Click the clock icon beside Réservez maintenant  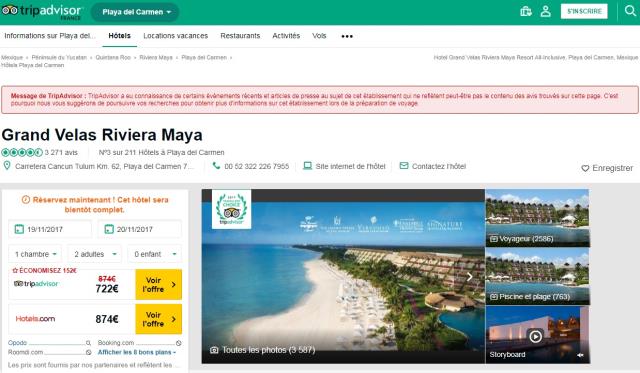pyautogui.click(x=26, y=200)
